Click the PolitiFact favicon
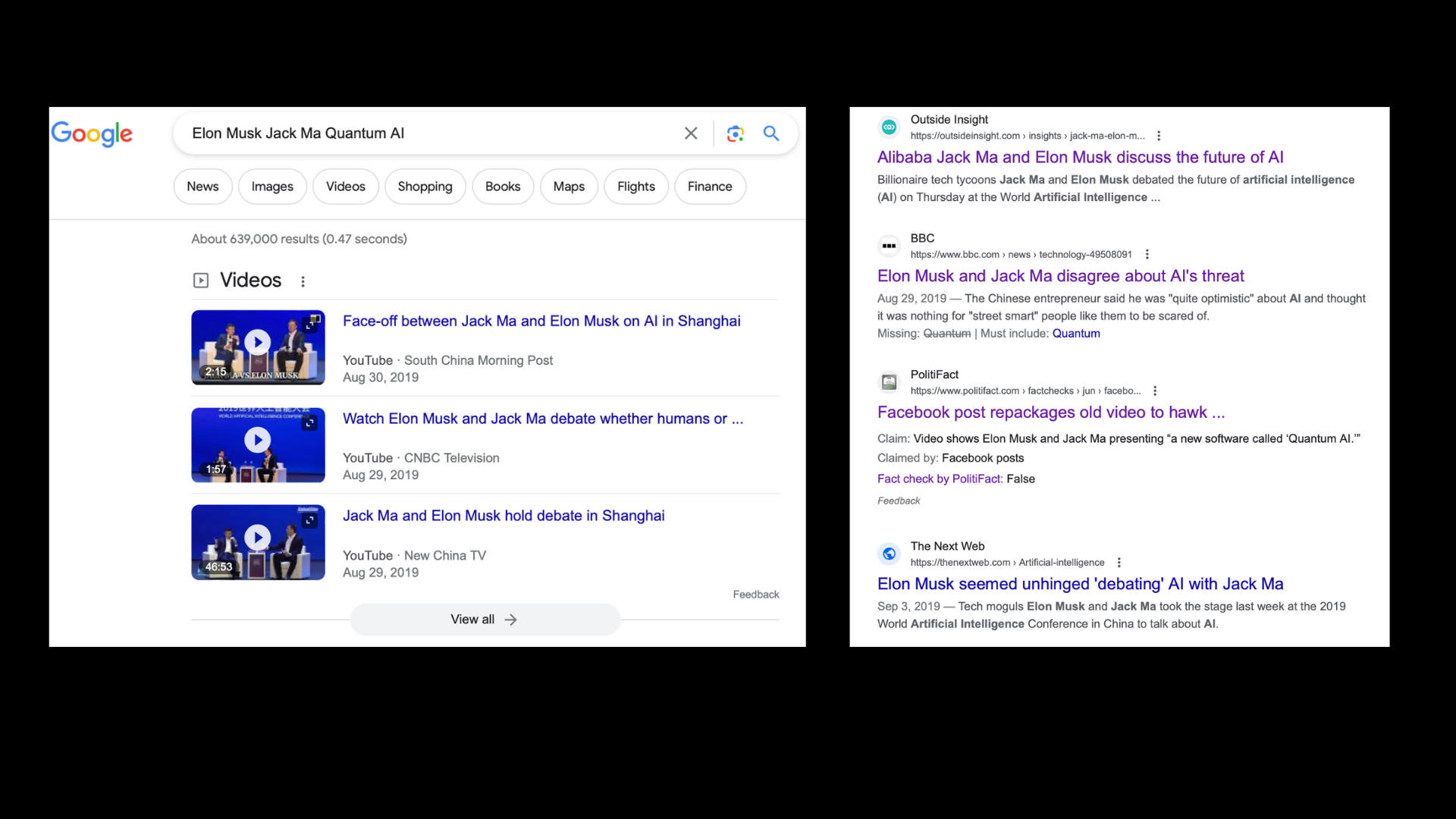 click(x=890, y=382)
